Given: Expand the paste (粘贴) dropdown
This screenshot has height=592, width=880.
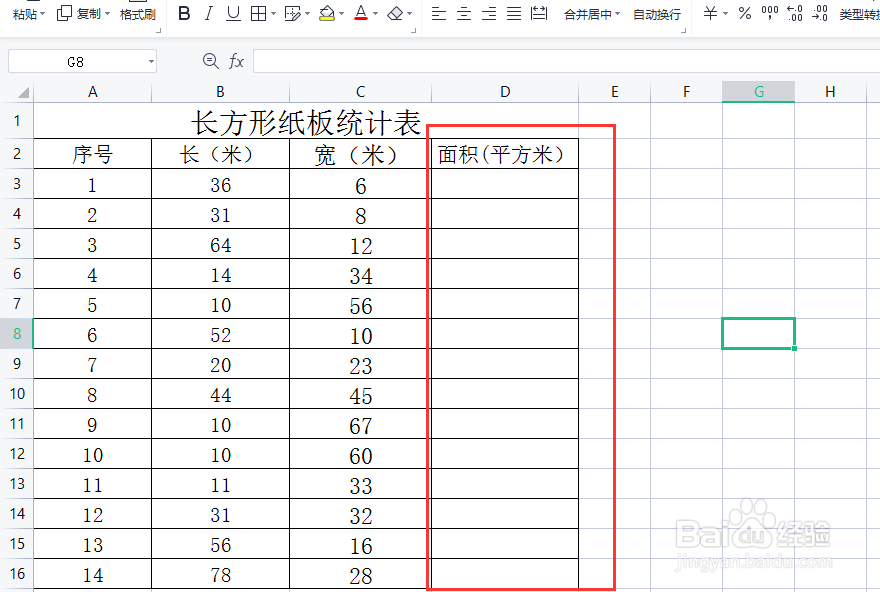Looking at the screenshot, I should 42,14.
